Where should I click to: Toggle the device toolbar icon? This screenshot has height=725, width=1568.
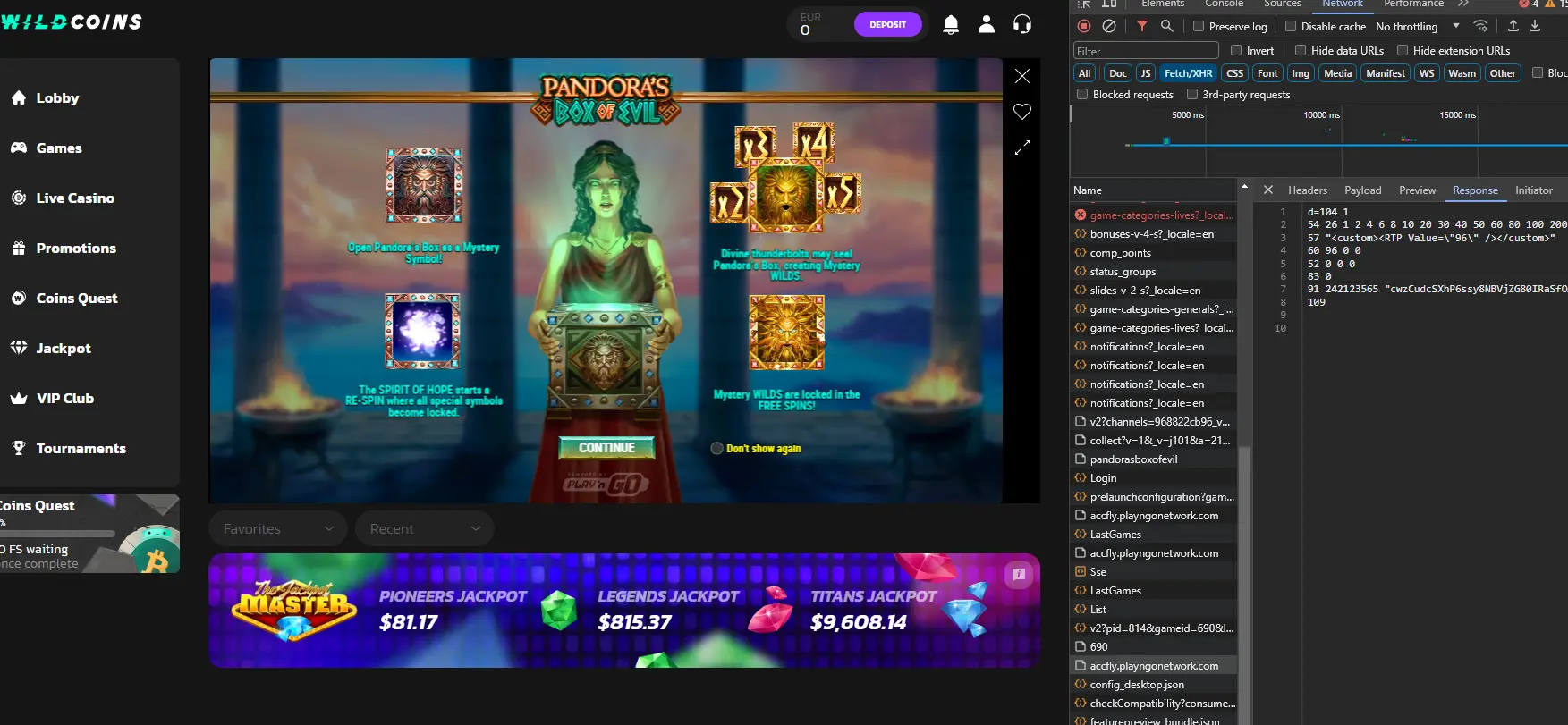tap(1109, 4)
